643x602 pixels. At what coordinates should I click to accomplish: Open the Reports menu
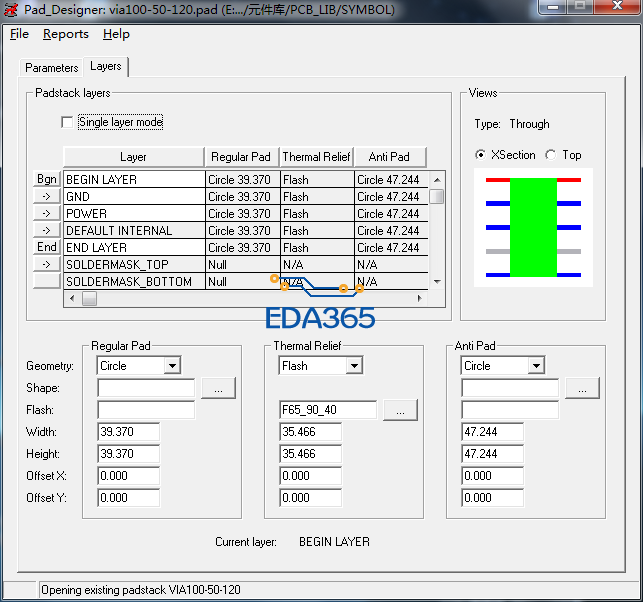(66, 34)
